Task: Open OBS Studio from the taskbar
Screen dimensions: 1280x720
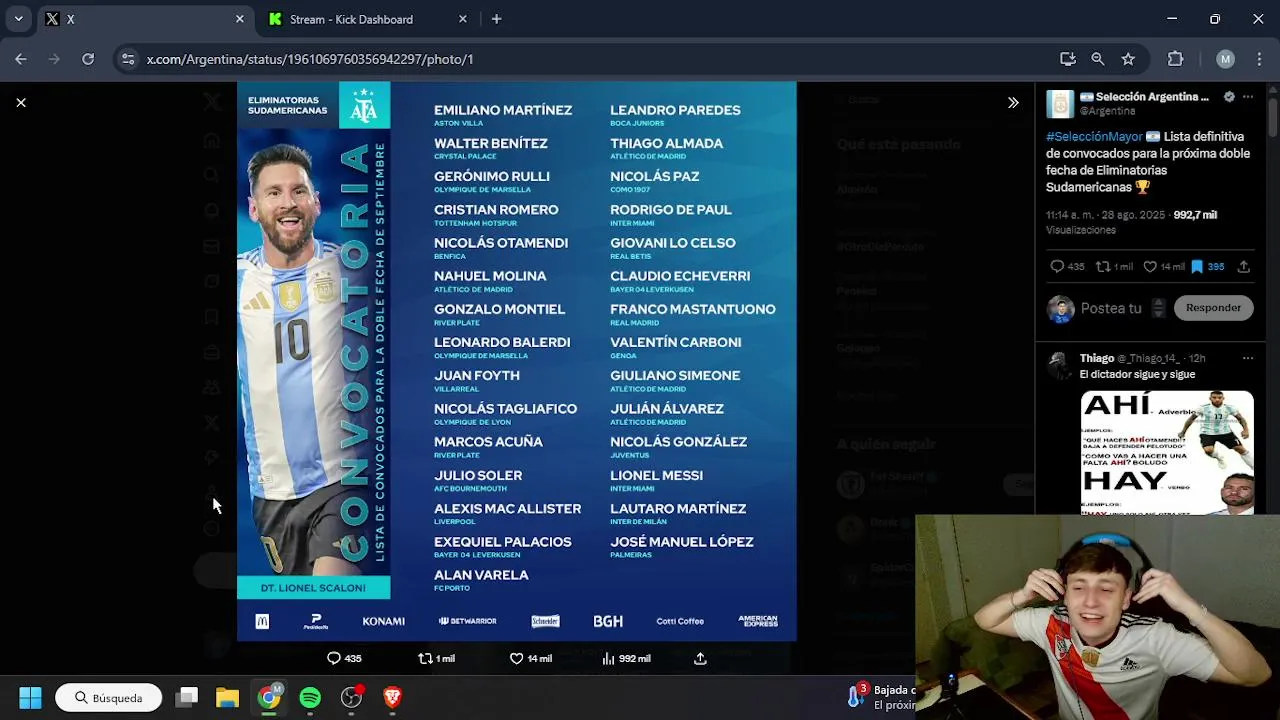Action: (x=351, y=697)
